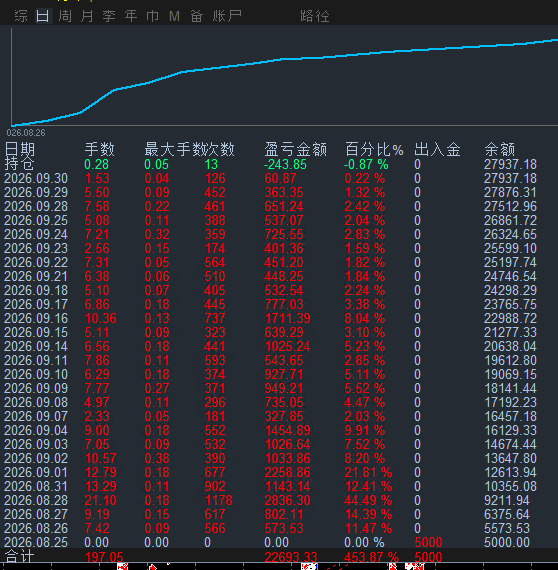Open the 周 weekly tab
This screenshot has width=558, height=570.
click(65, 16)
